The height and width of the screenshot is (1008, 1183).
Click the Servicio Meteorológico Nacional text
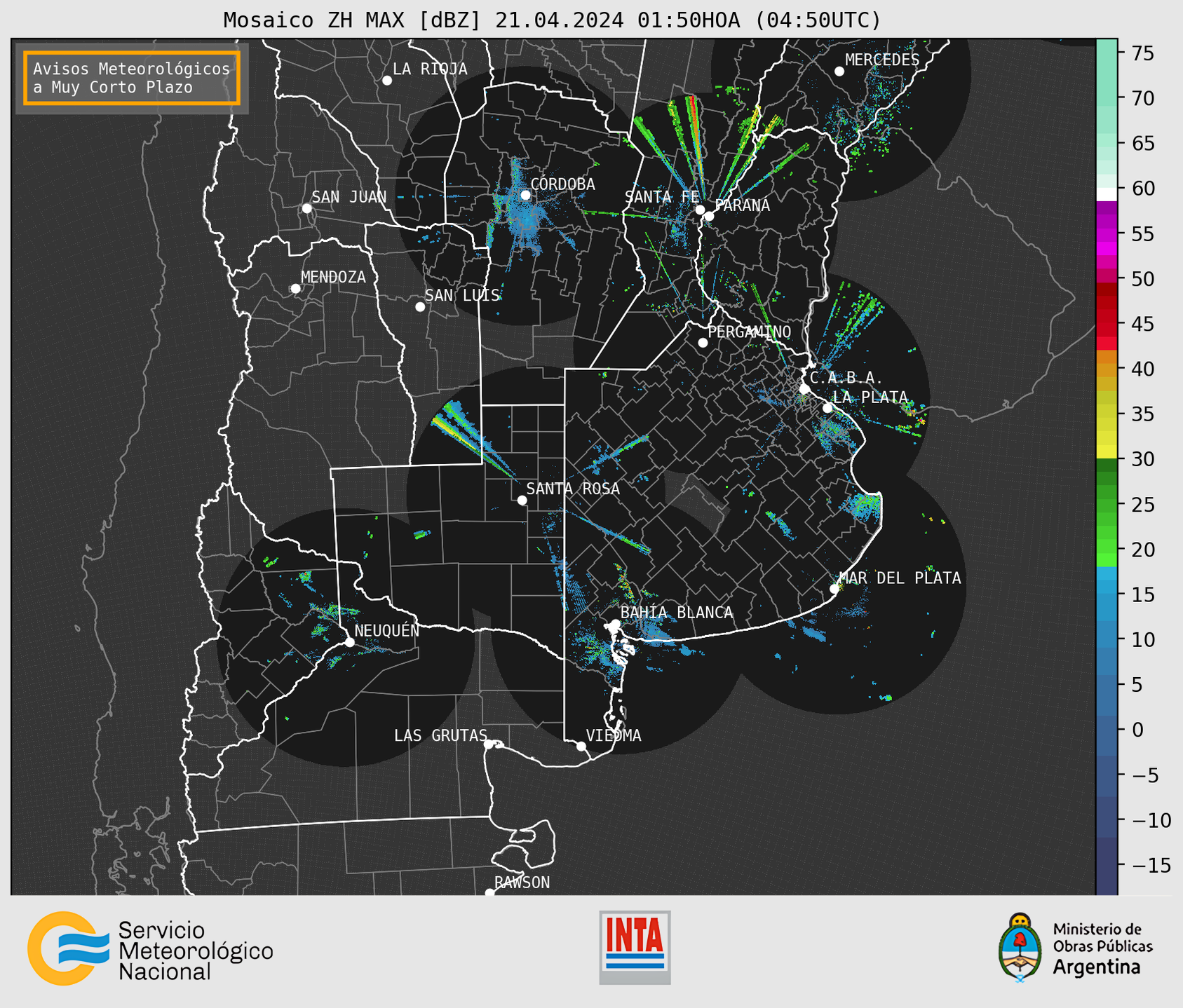point(196,951)
